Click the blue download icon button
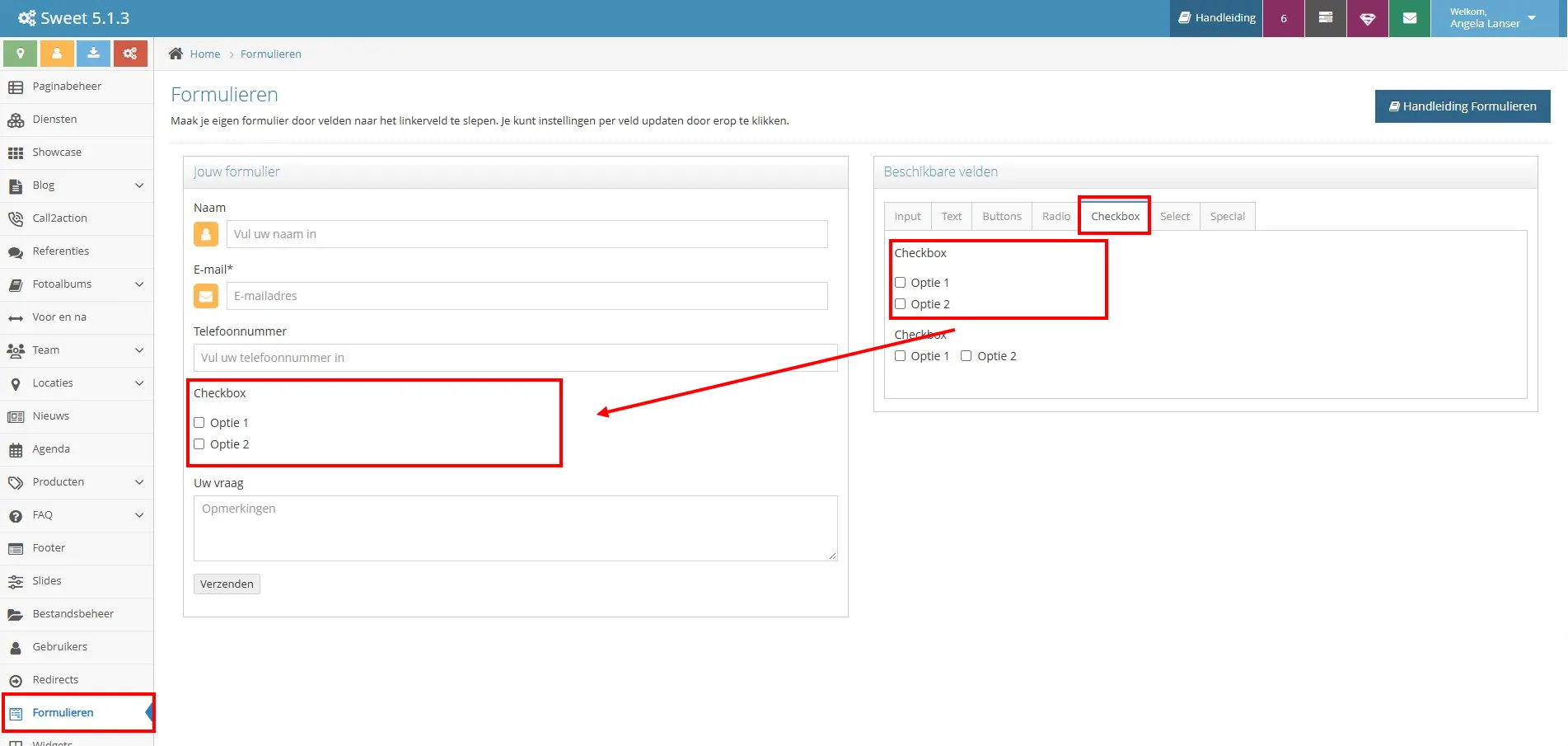The image size is (1568, 746). click(94, 54)
